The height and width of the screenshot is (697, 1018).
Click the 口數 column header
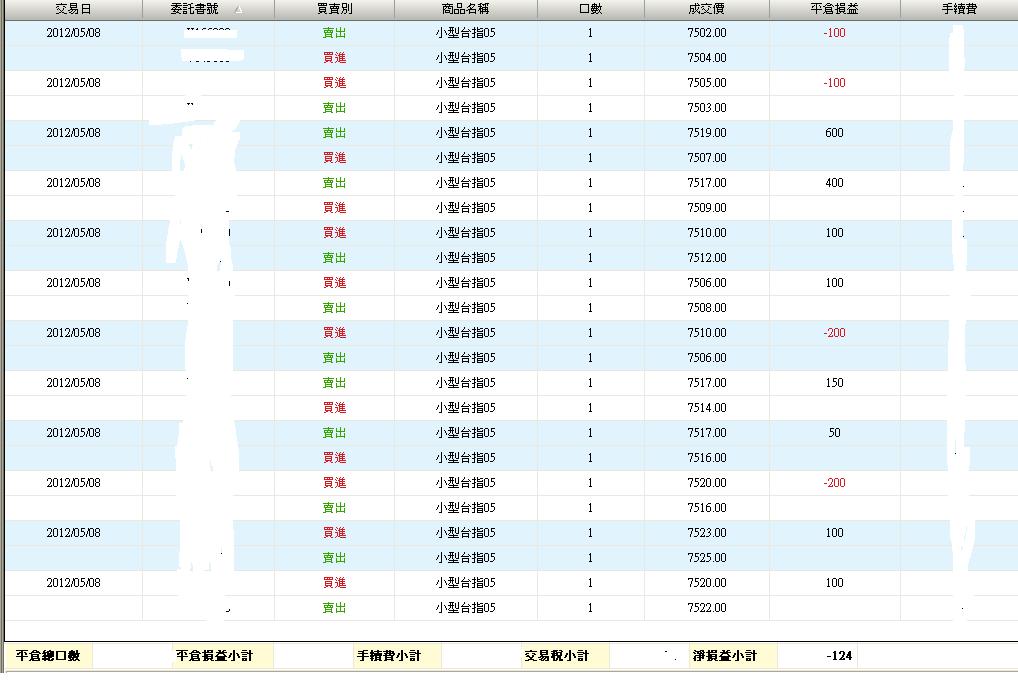pos(591,9)
